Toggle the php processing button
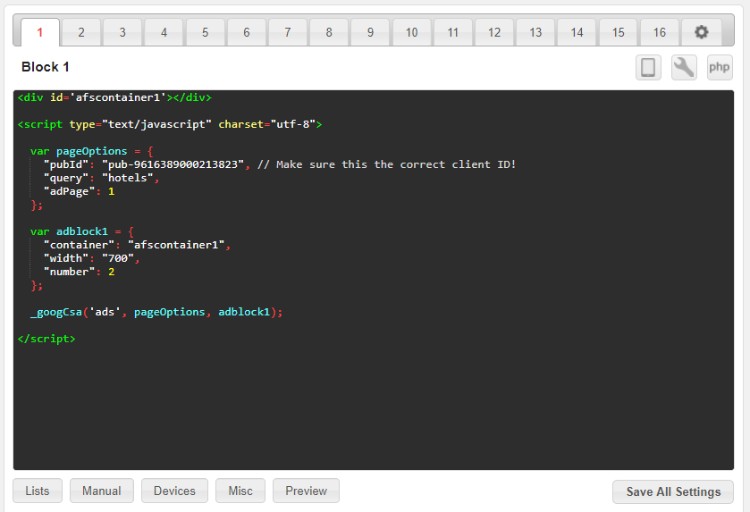The width and height of the screenshot is (750, 512). pyautogui.click(x=719, y=67)
